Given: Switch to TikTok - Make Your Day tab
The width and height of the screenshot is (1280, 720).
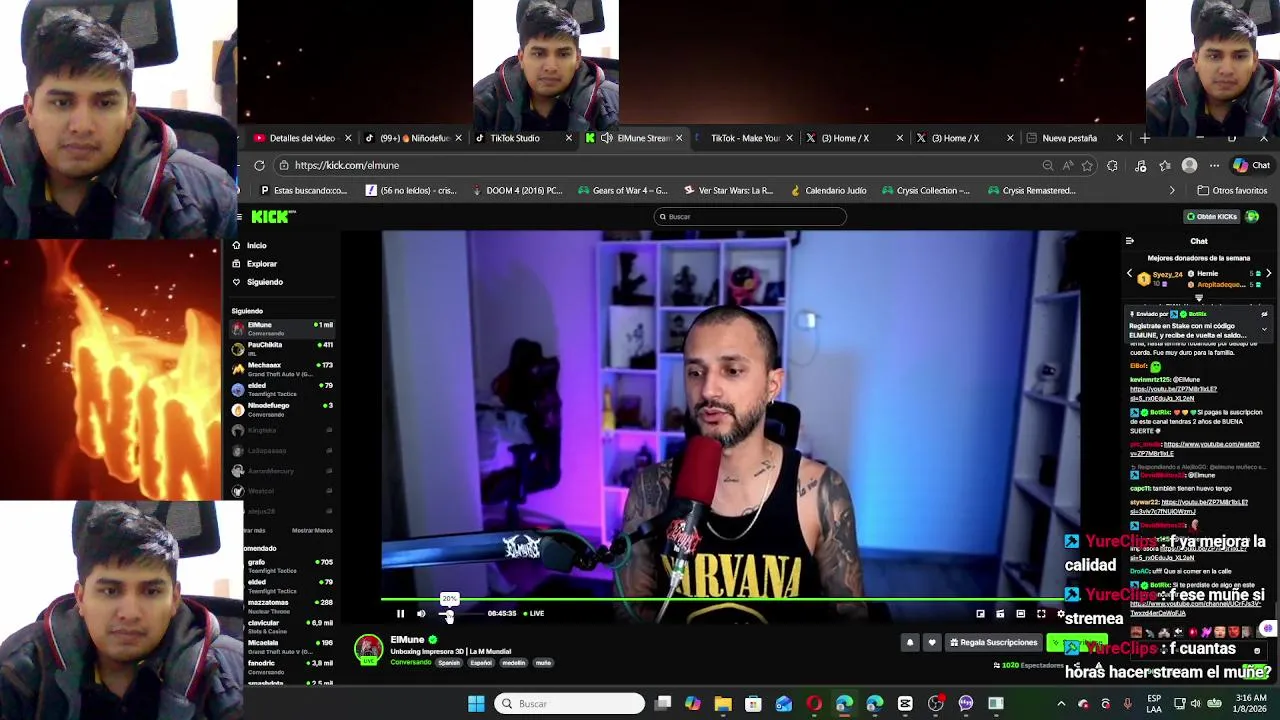Looking at the screenshot, I should 740,138.
